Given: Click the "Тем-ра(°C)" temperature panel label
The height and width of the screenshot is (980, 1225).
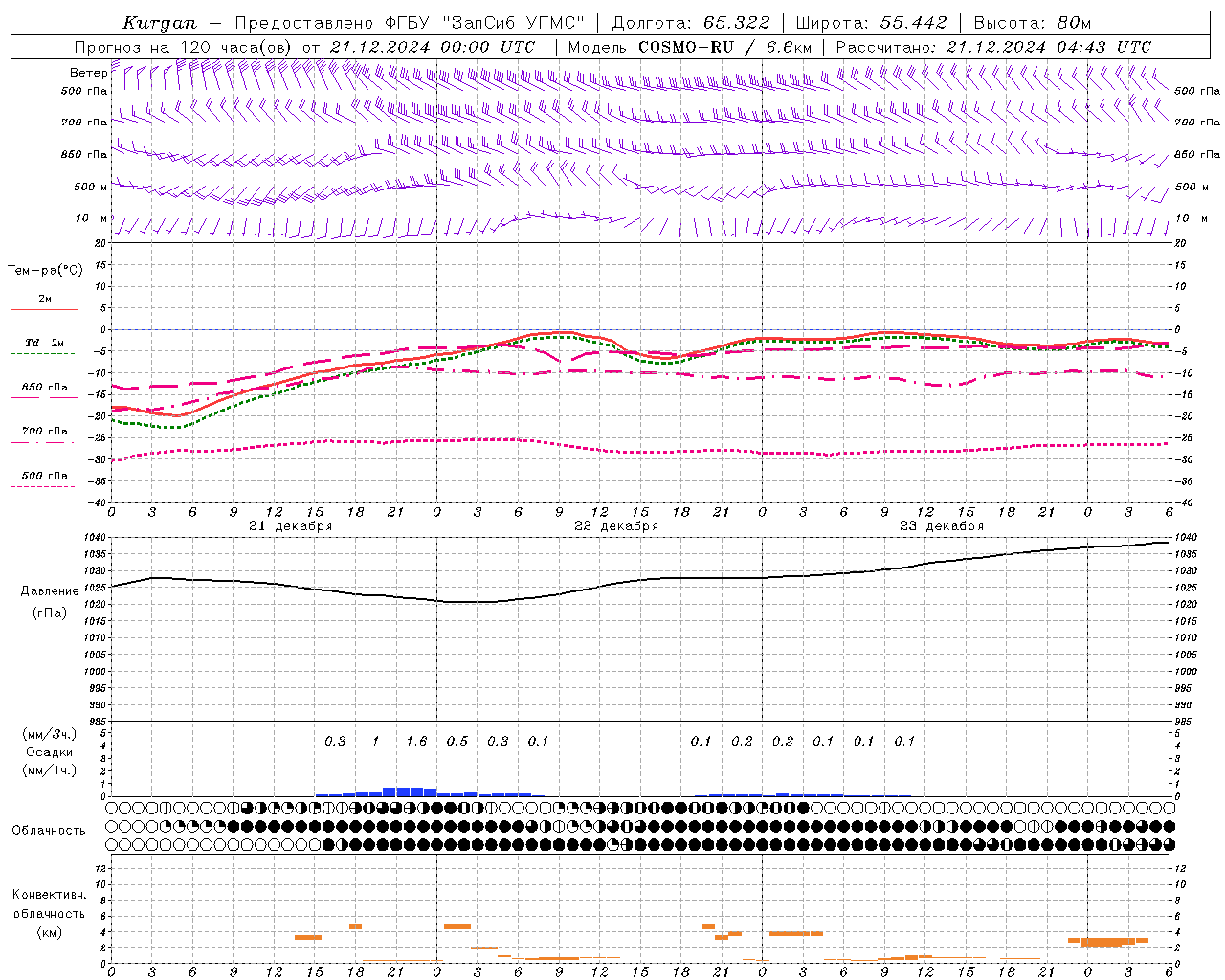Looking at the screenshot, I should pos(45,271).
